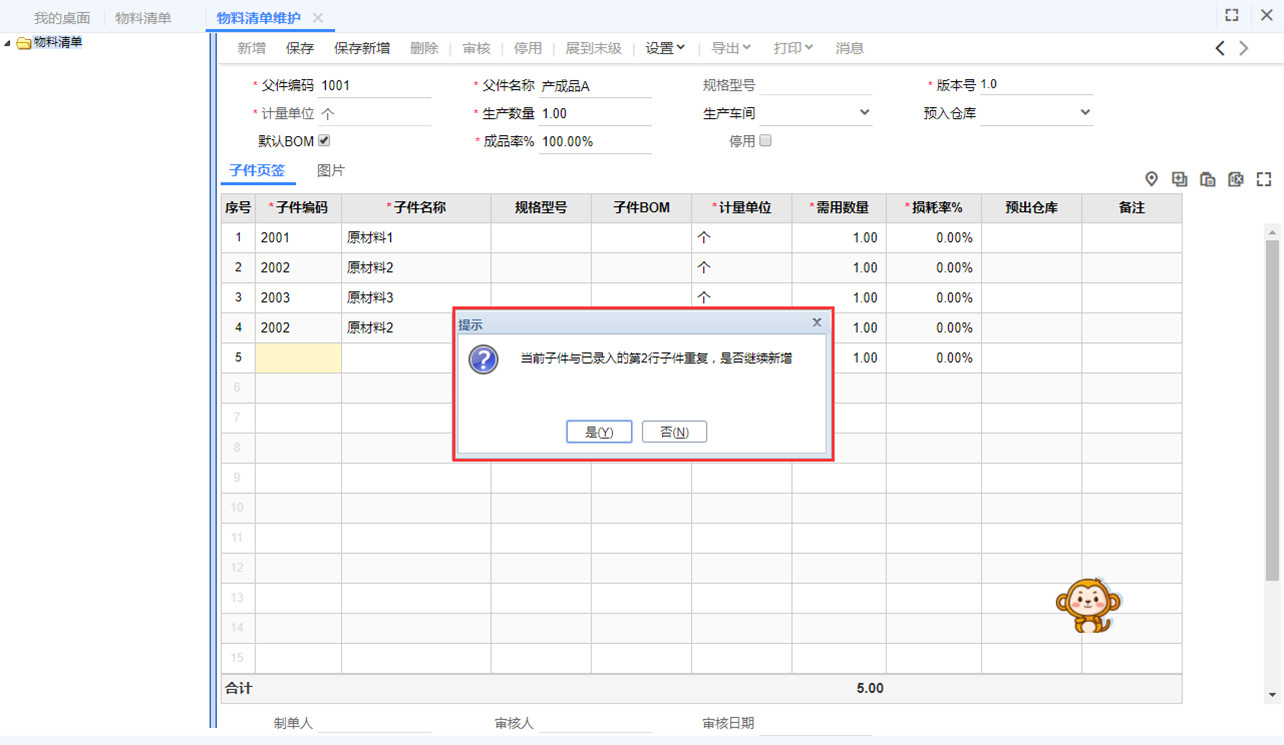Viewport: 1284px width, 745px height.
Task: Close the 提示 dialog with X
Action: pyautogui.click(x=817, y=323)
